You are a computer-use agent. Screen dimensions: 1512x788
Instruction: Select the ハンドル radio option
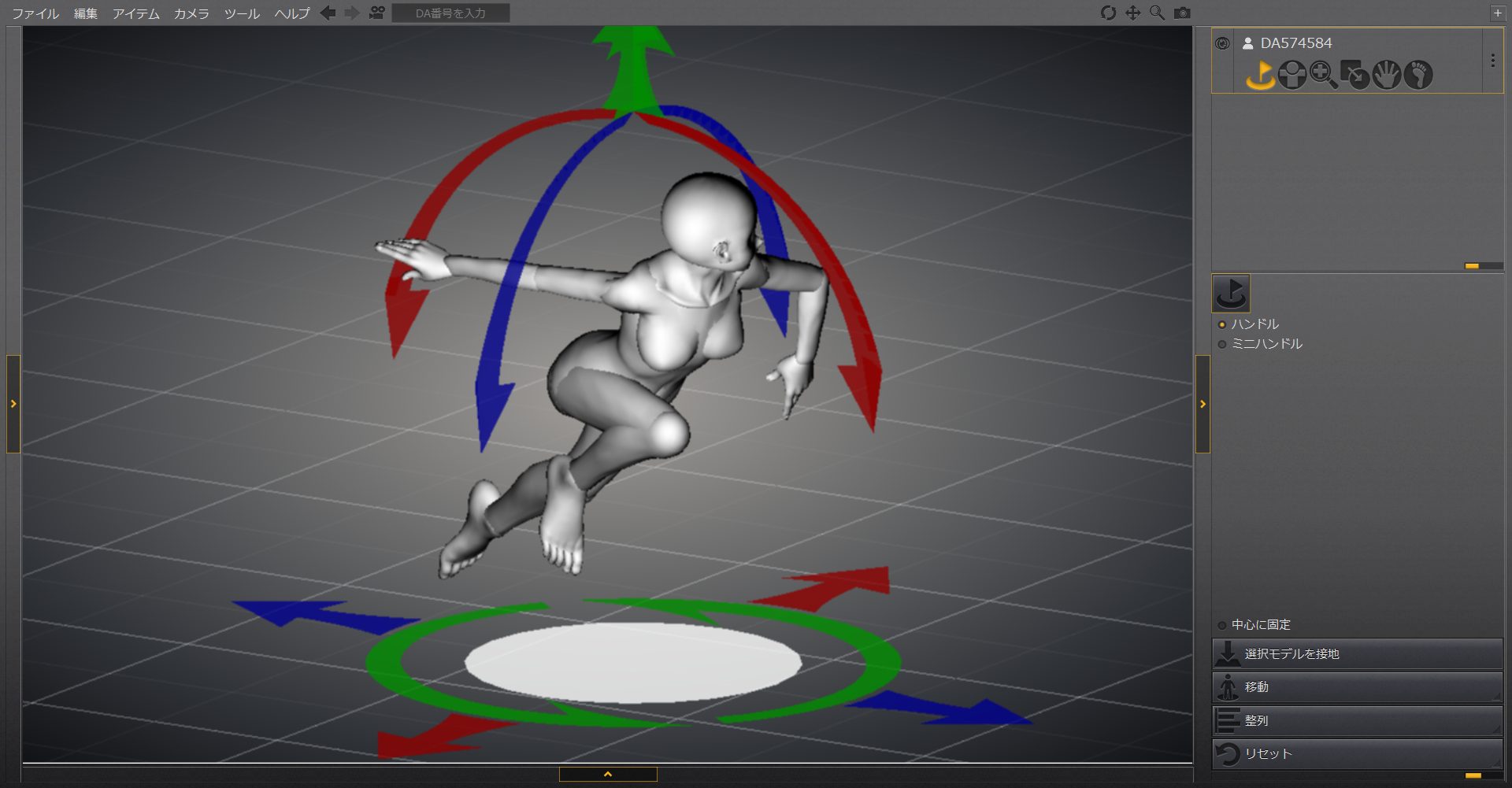(x=1222, y=324)
